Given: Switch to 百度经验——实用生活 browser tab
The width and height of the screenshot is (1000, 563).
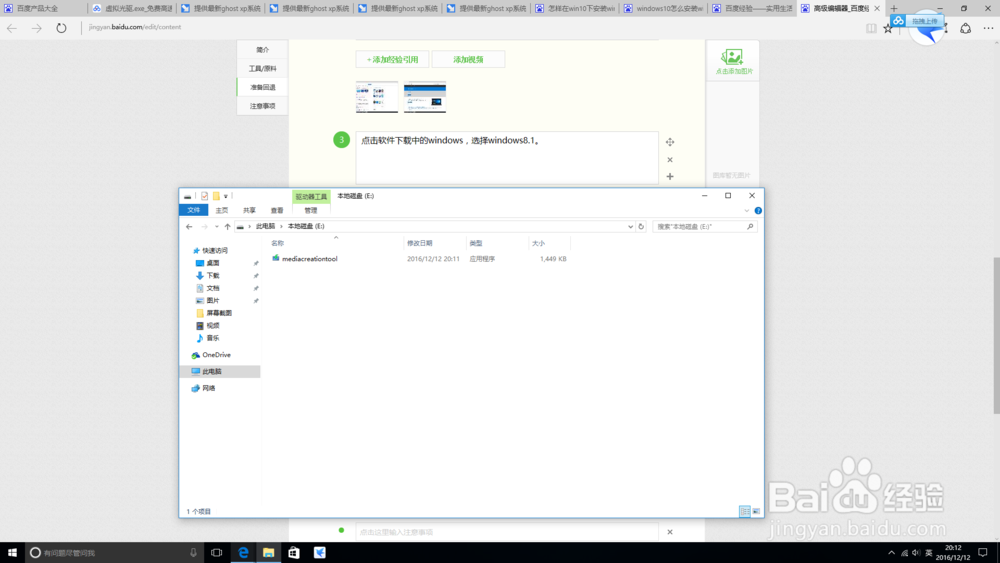Looking at the screenshot, I should tap(753, 8).
